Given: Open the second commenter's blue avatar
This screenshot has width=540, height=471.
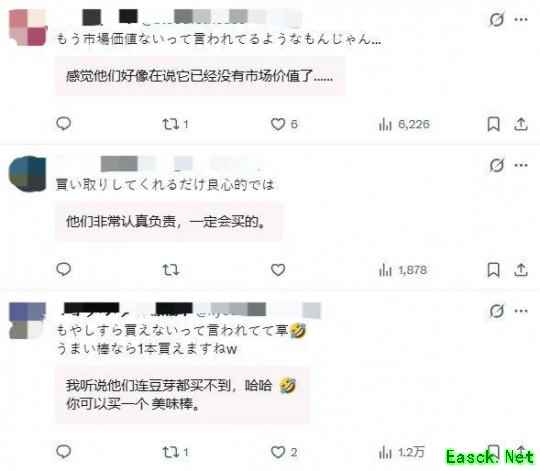Looking at the screenshot, I should pos(28,174).
